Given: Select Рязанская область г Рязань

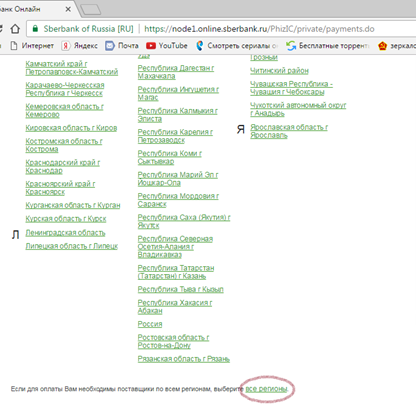Looking at the screenshot, I should coord(184,359).
